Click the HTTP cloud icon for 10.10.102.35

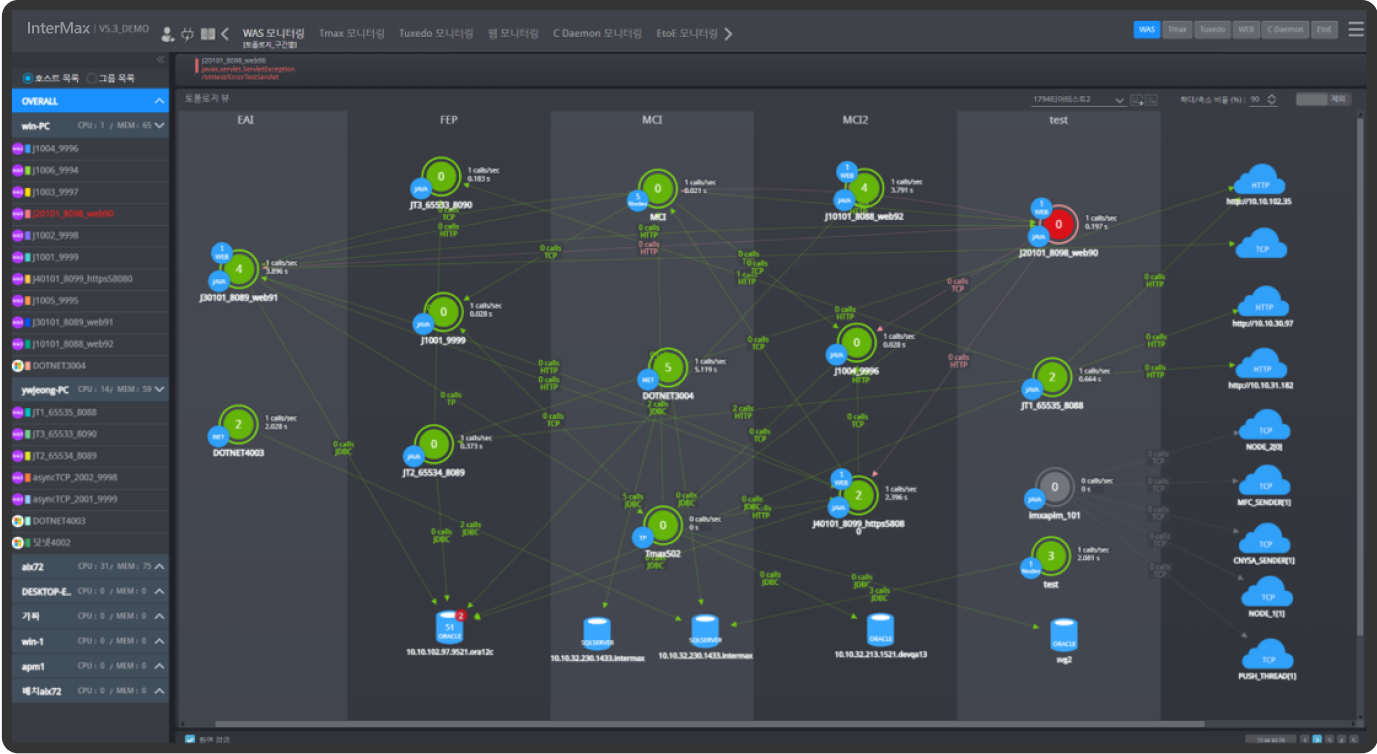point(1259,183)
